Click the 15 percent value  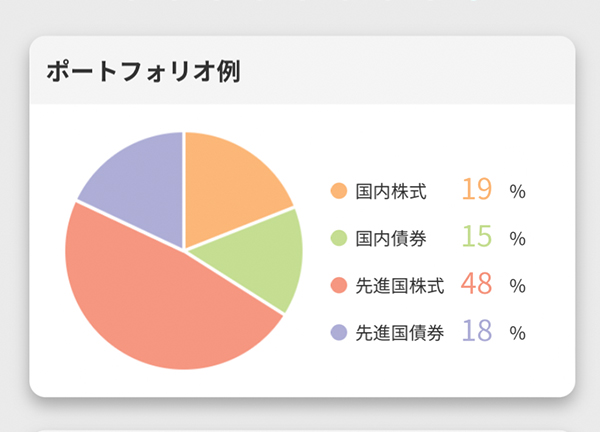(x=476, y=236)
